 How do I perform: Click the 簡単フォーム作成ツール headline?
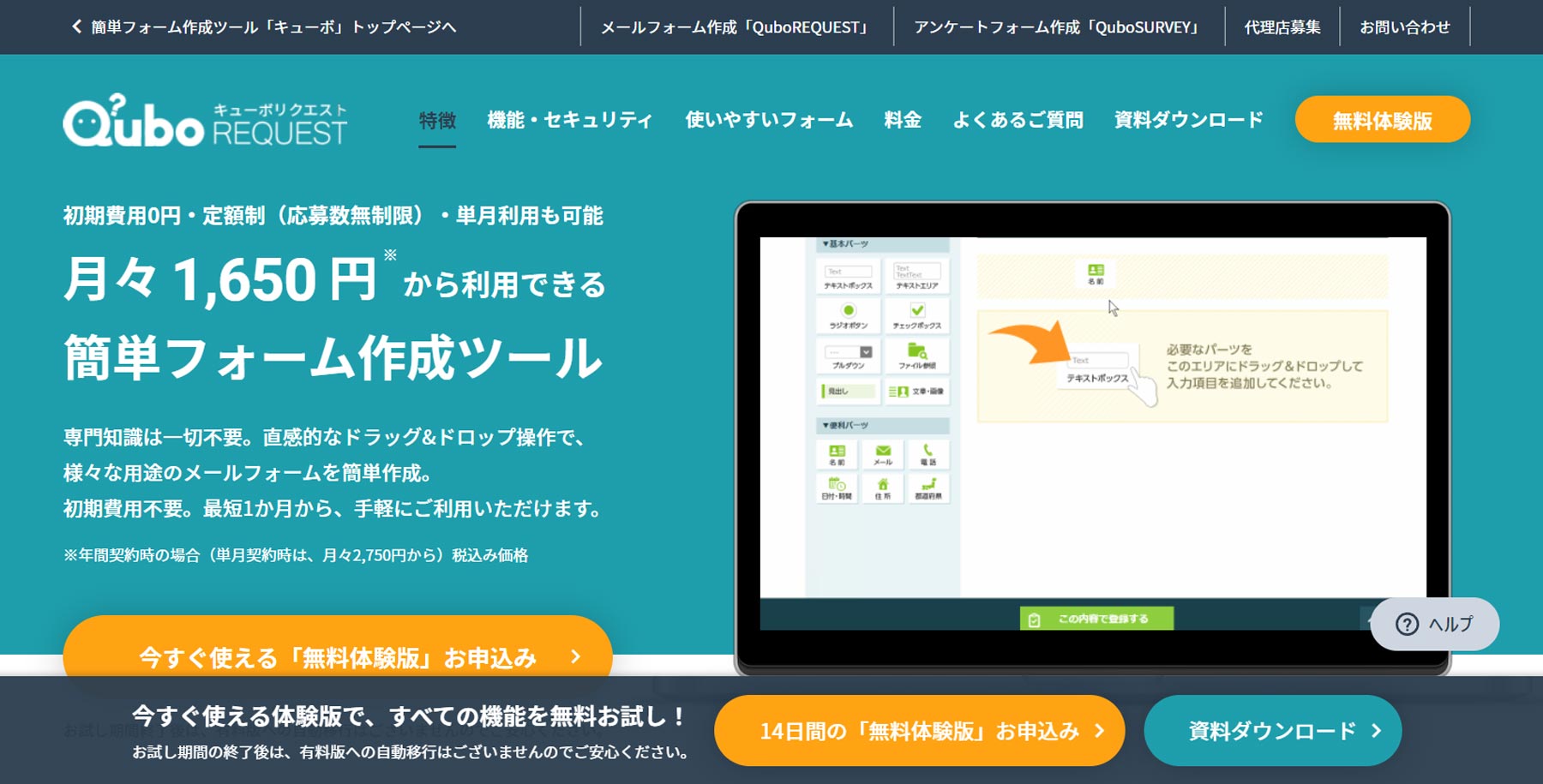334,358
